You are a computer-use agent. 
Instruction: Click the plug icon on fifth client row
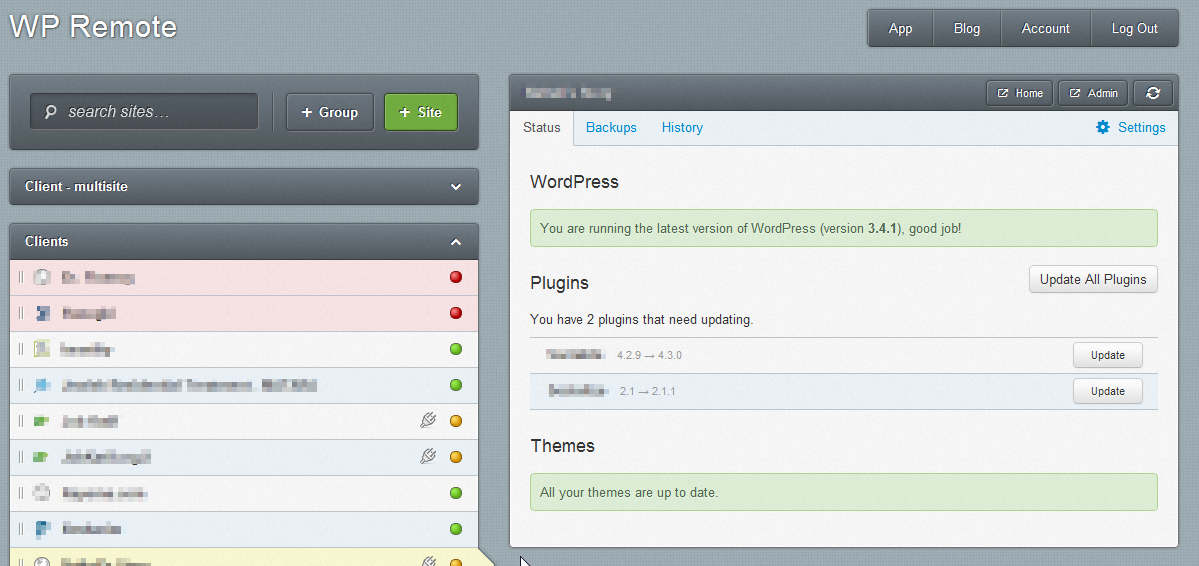coord(428,421)
